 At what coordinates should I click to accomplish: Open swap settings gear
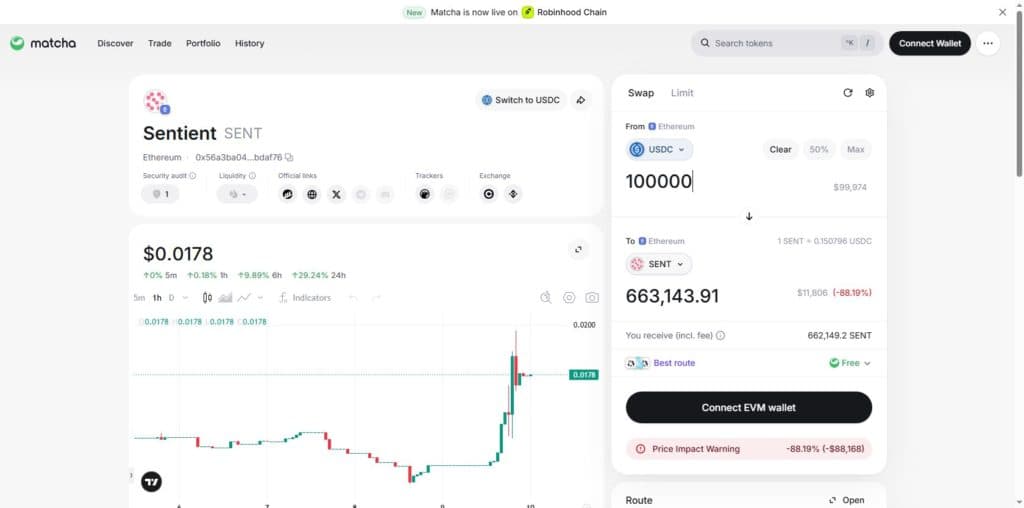point(869,93)
